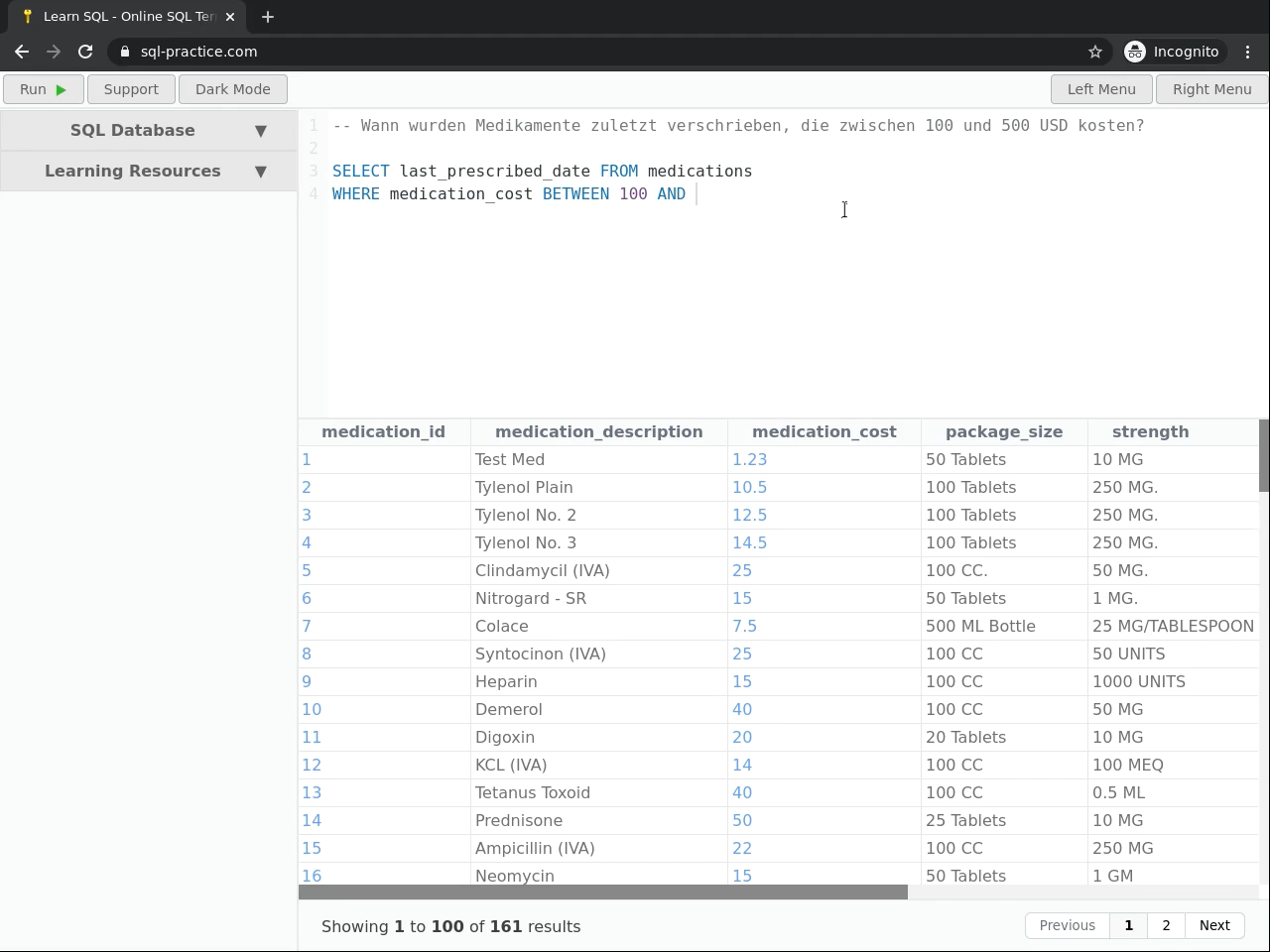The image size is (1270, 952).
Task: Click the Next page button
Action: point(1214,925)
